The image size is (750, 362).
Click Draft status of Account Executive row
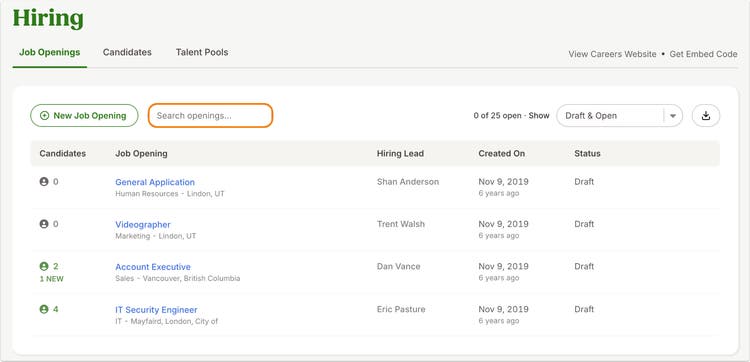point(584,266)
